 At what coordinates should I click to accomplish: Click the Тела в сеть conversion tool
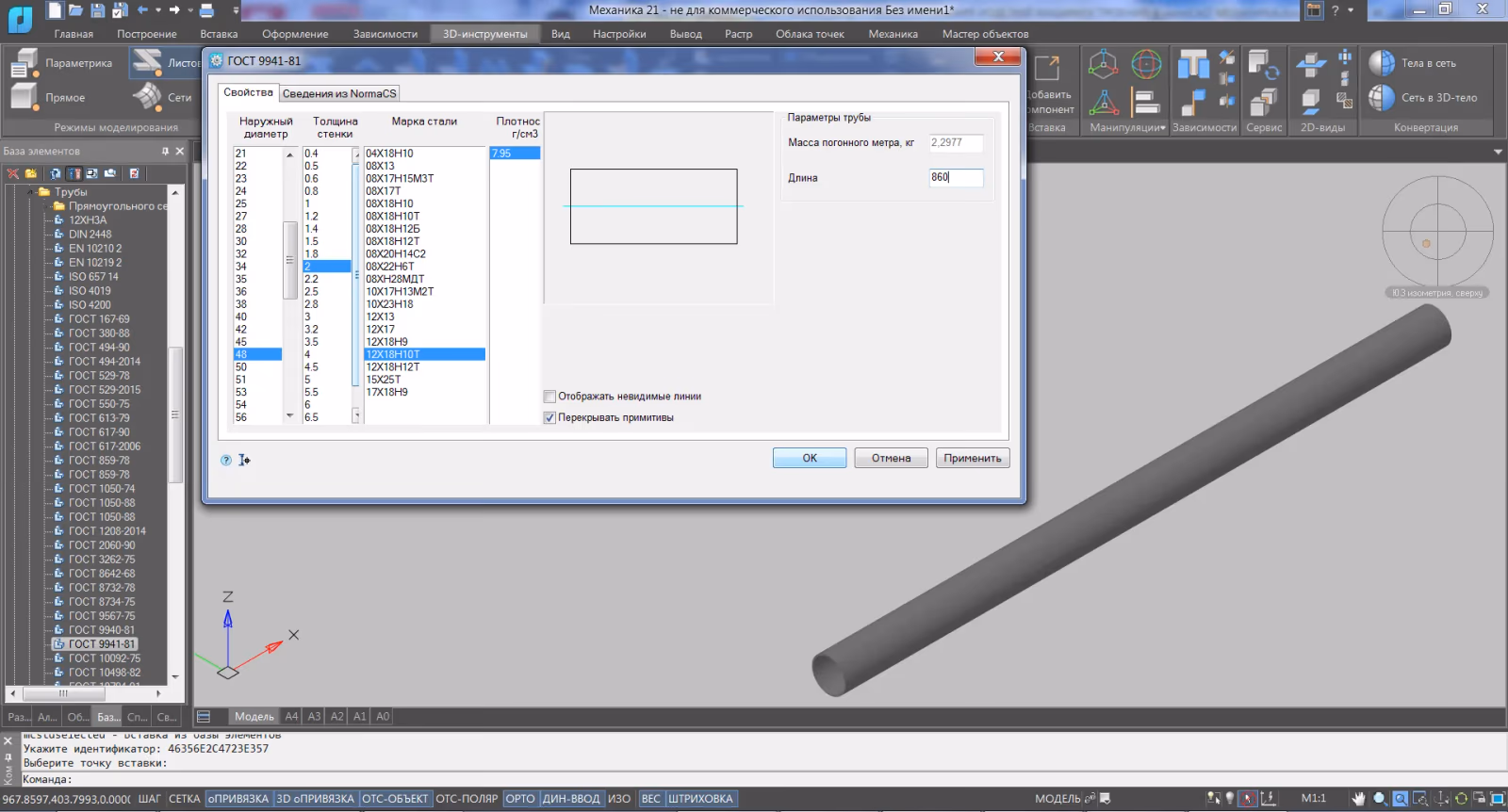(x=1413, y=63)
